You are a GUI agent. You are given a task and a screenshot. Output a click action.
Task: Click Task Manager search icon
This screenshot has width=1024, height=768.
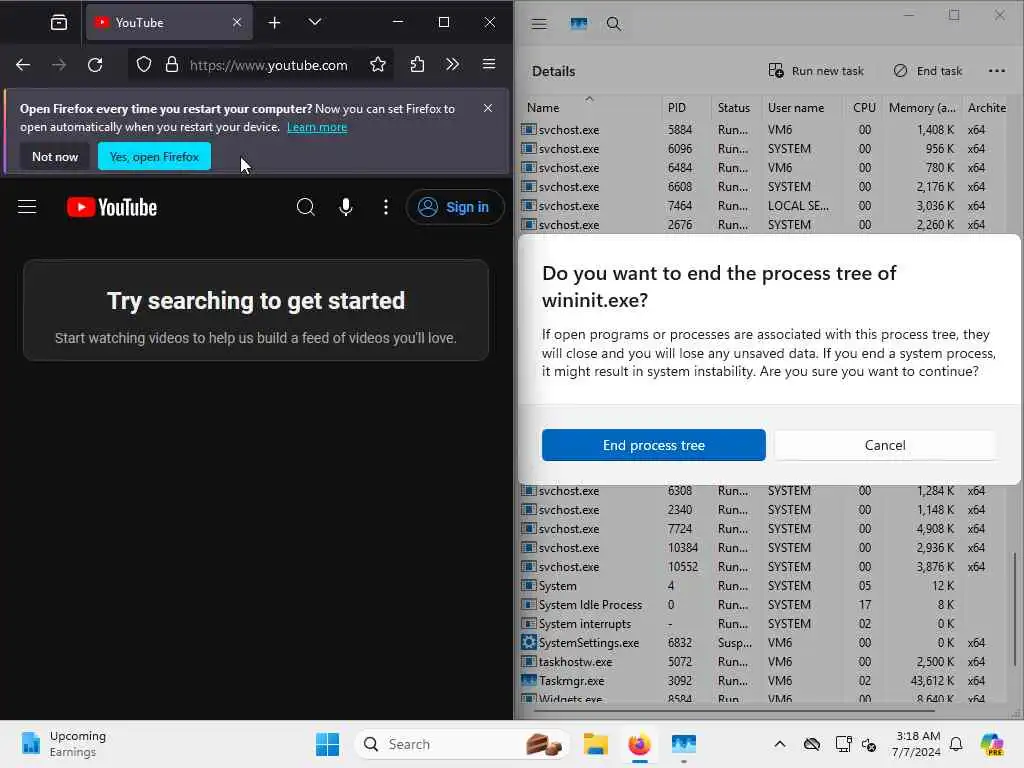pos(613,24)
